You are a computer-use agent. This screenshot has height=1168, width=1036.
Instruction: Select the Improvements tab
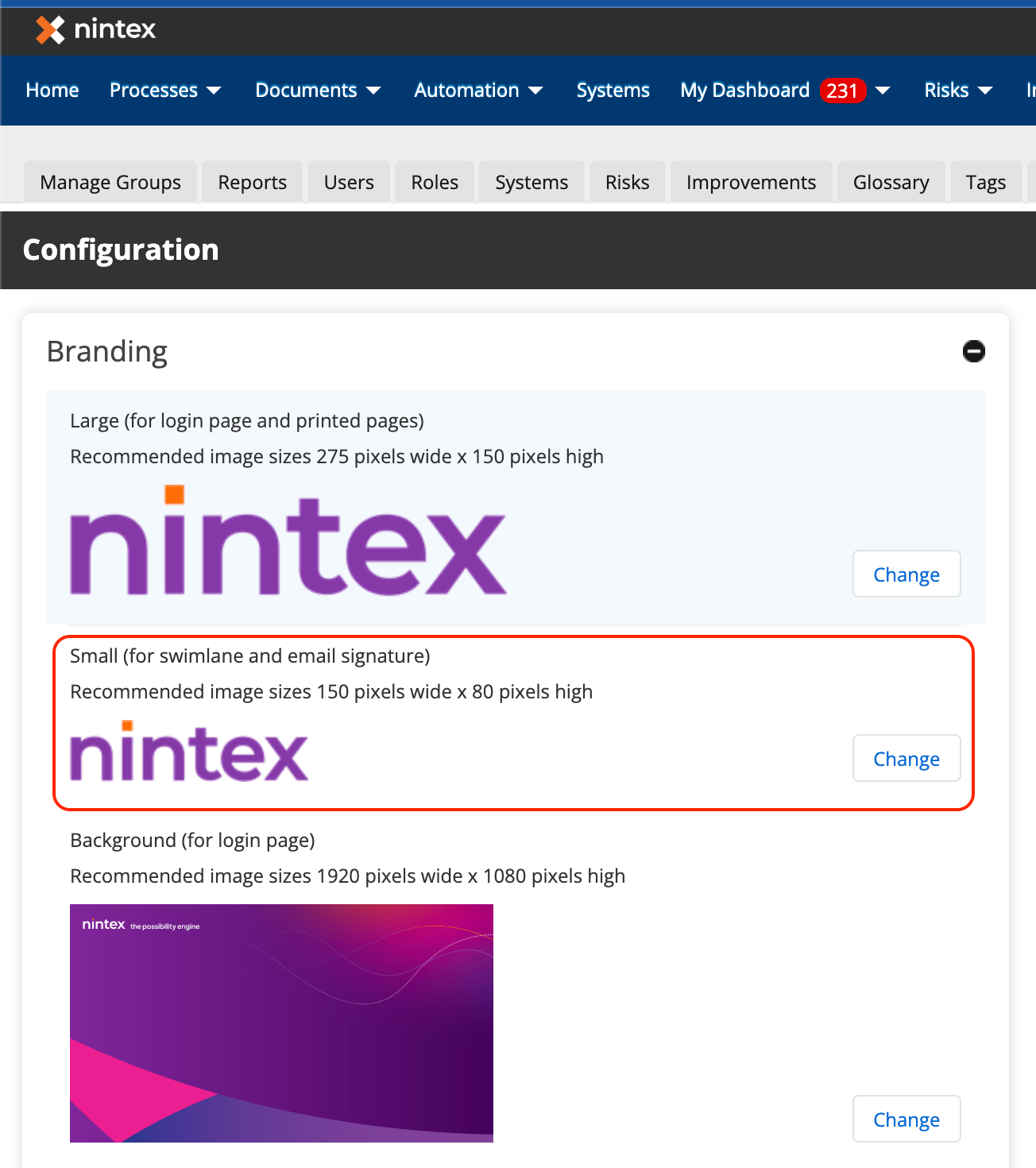pyautogui.click(x=751, y=182)
